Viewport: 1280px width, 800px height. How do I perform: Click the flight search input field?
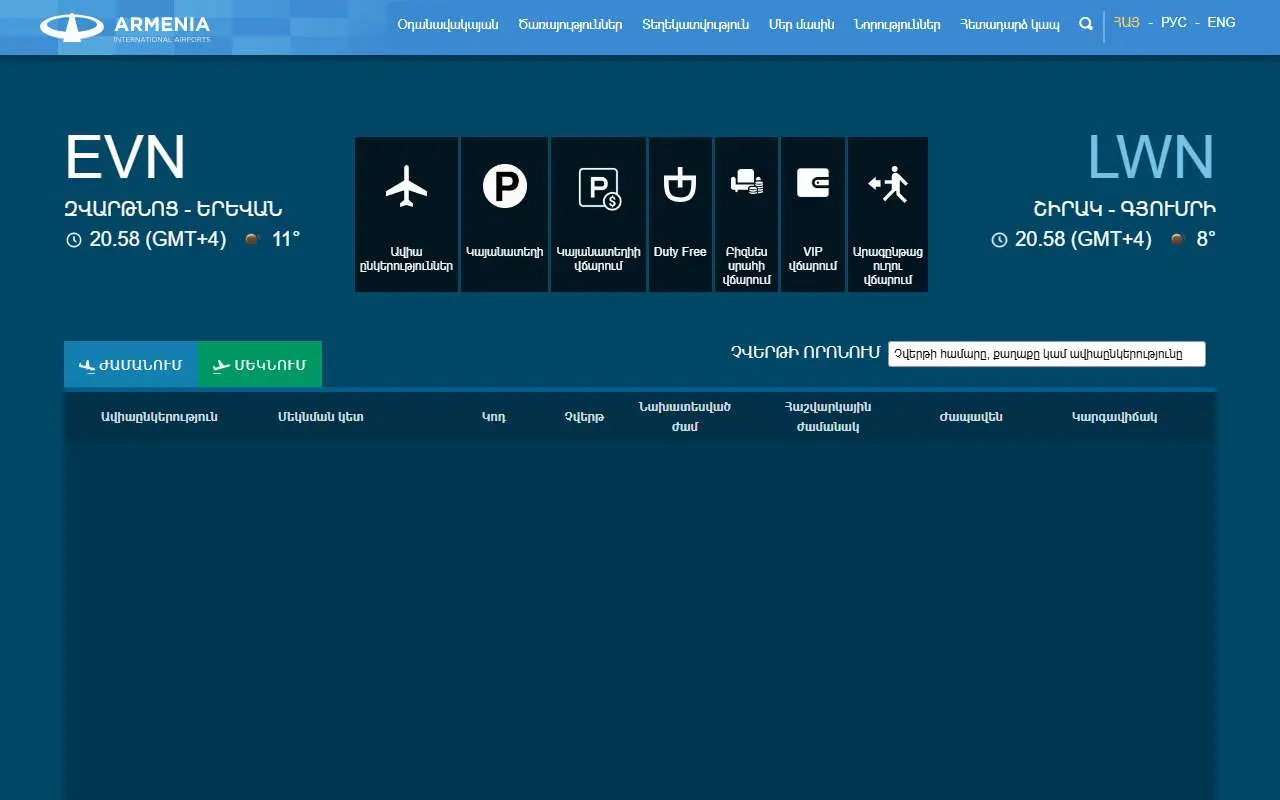1047,354
